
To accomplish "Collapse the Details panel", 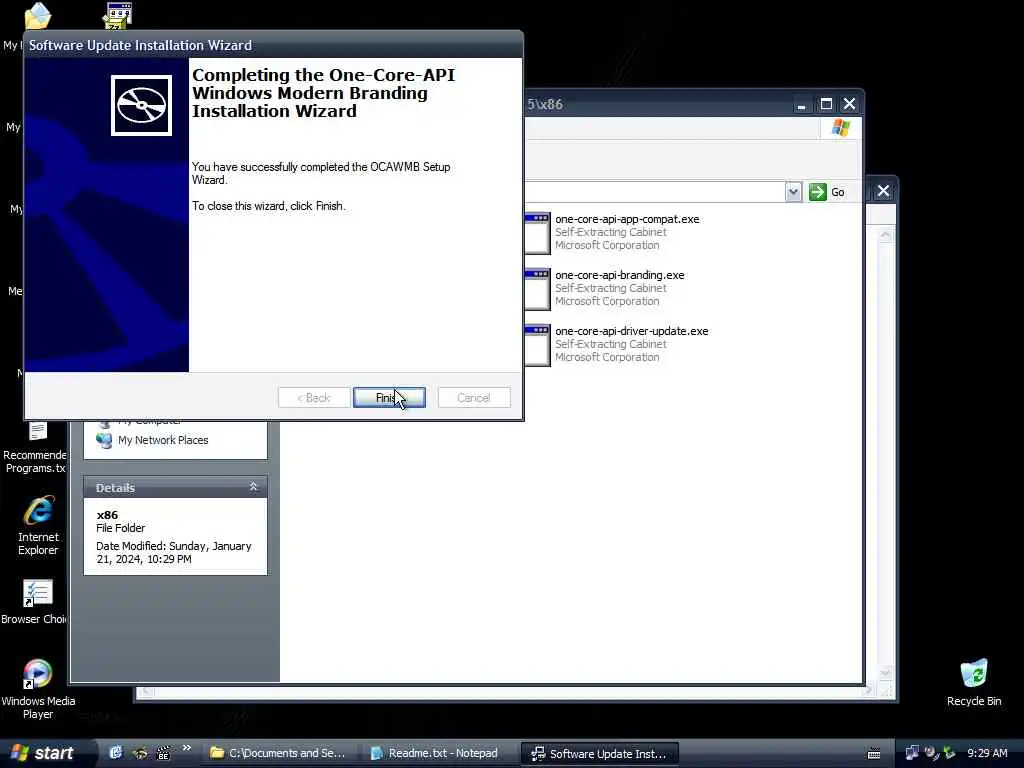I will (x=253, y=487).
